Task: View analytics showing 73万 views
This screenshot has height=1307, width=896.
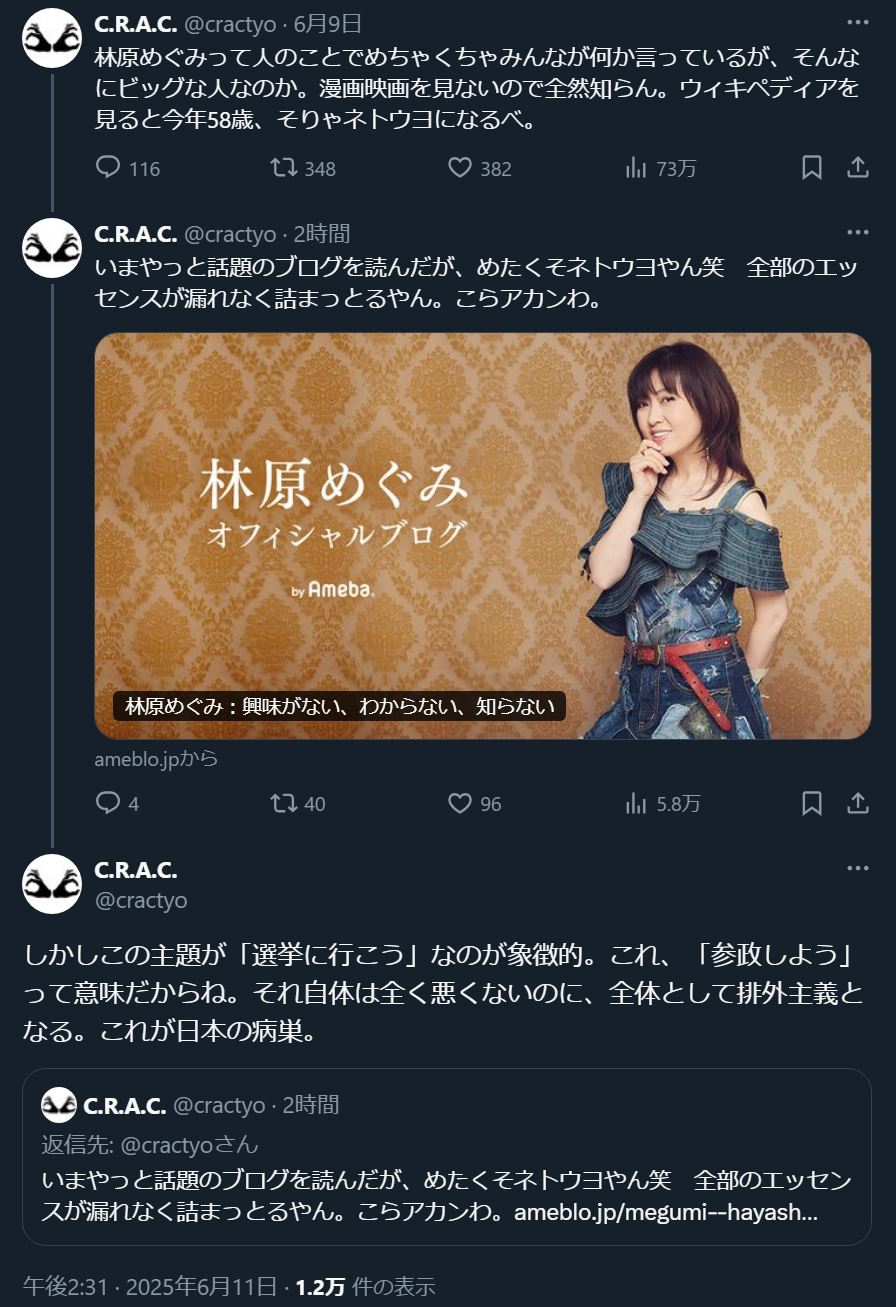Action: coord(636,168)
